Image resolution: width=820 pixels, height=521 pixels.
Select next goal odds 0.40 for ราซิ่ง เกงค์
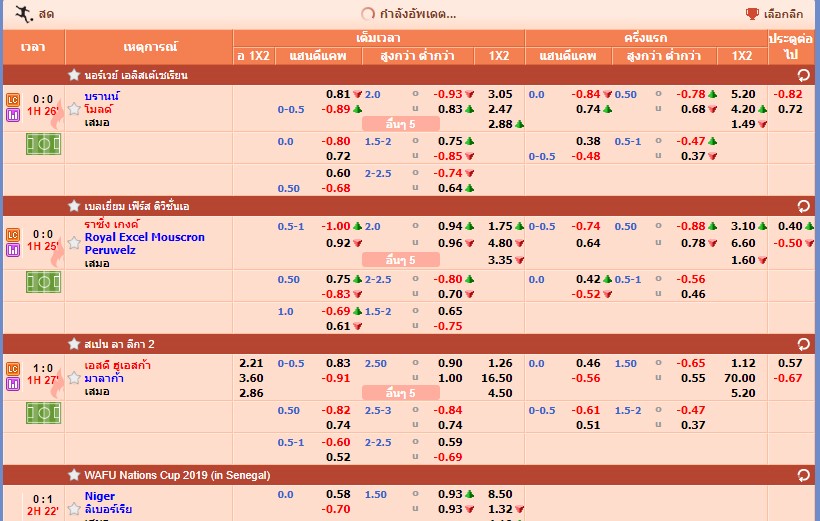pyautogui.click(x=790, y=226)
